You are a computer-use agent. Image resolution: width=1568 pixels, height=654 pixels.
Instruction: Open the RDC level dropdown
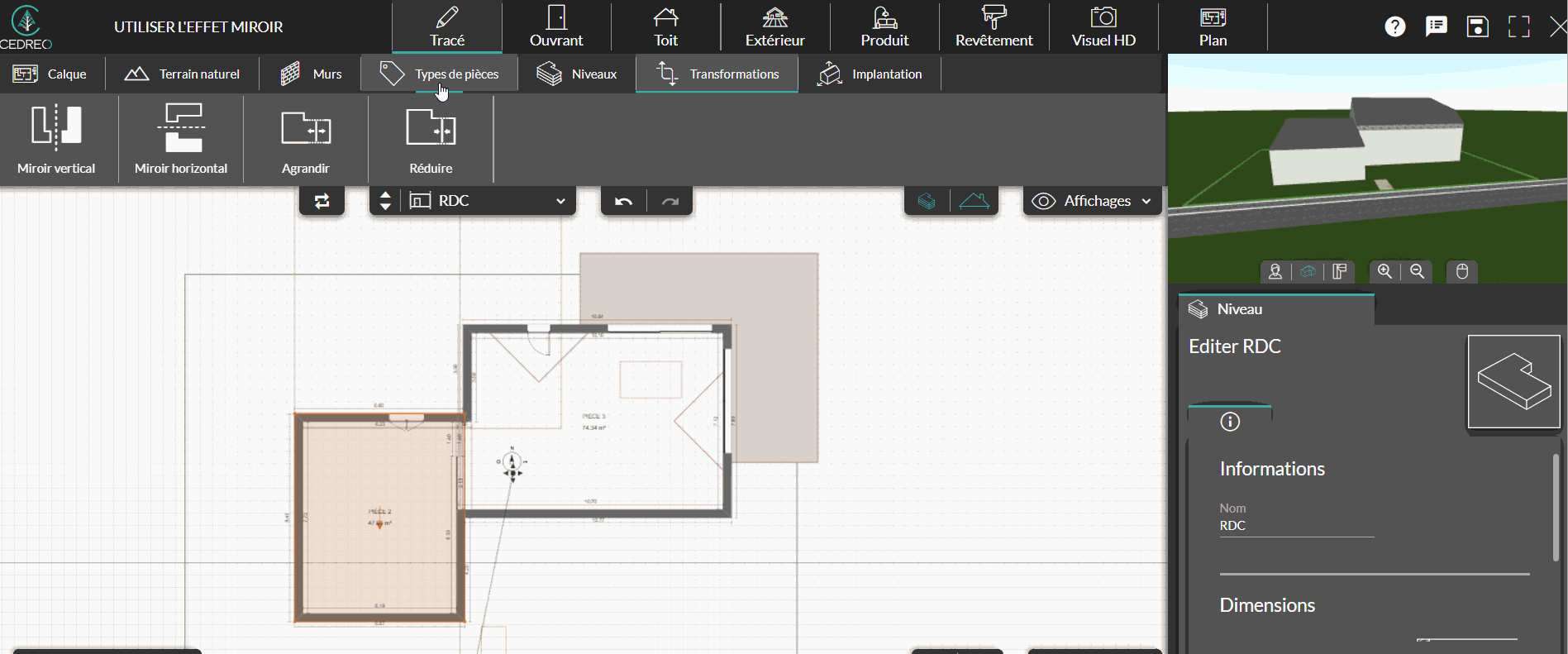488,201
